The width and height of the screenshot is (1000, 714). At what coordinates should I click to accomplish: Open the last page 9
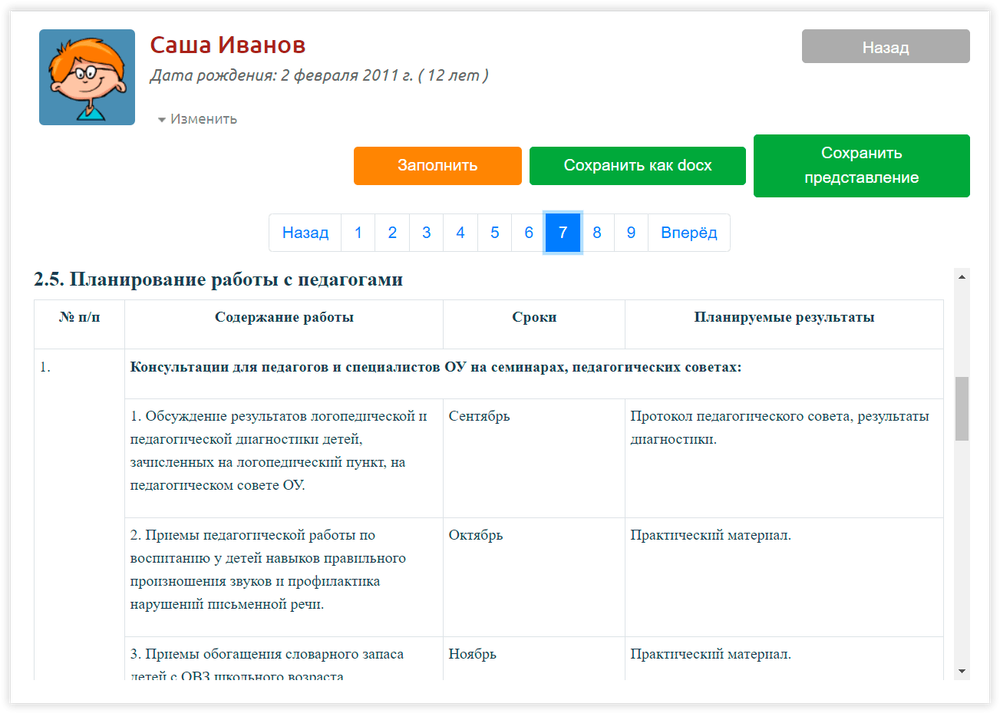631,233
